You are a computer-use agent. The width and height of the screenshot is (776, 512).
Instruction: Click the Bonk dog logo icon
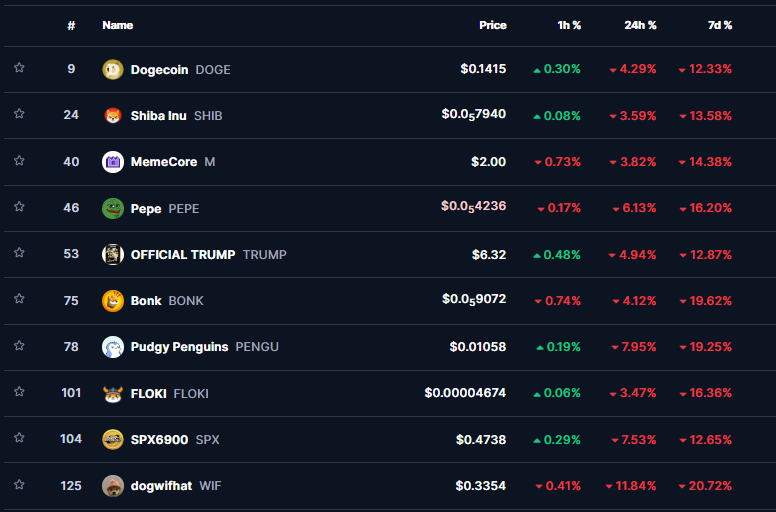113,300
